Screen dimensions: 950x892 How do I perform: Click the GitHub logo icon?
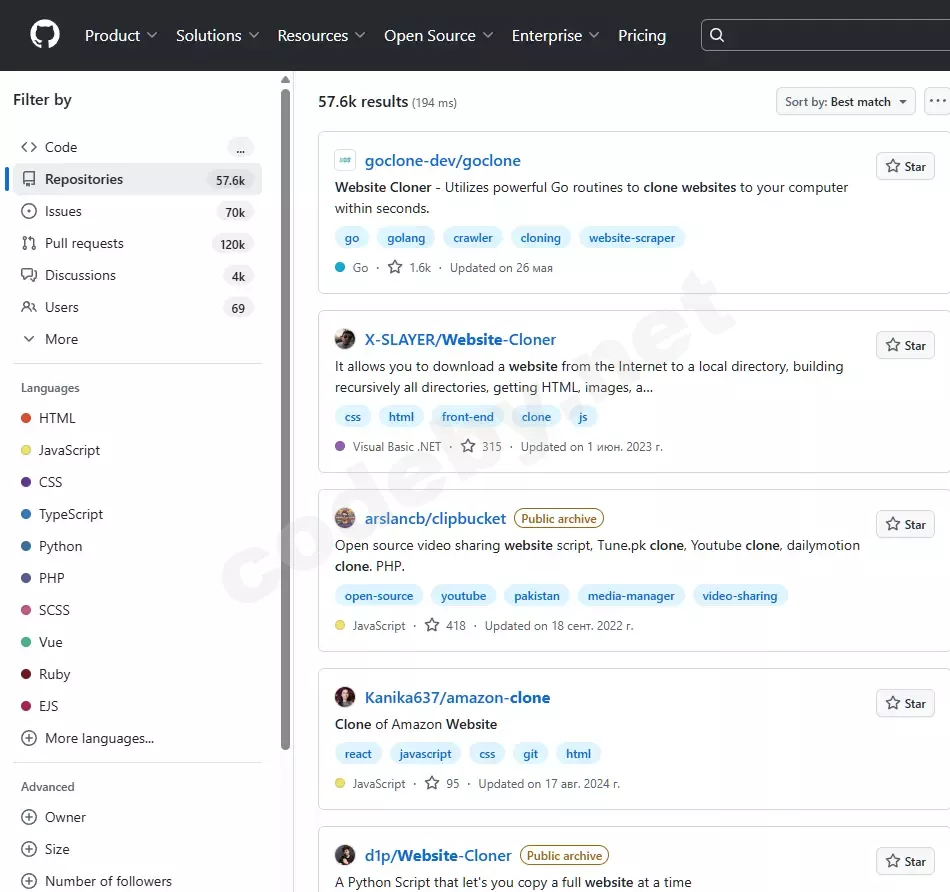point(45,35)
